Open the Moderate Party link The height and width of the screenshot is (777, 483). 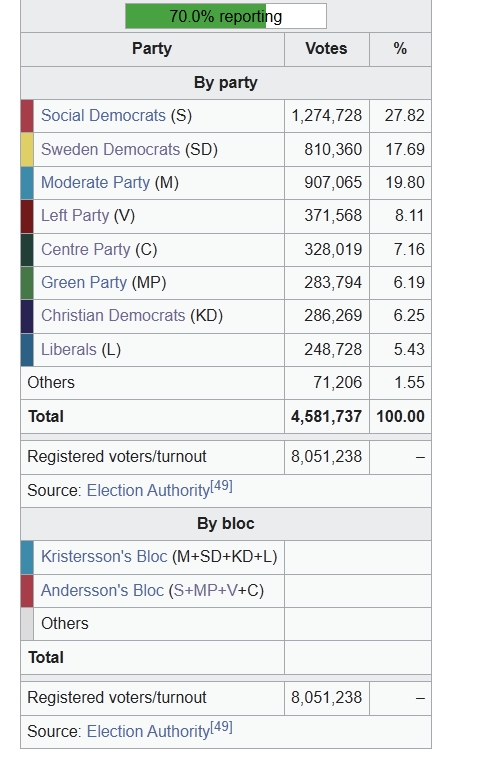(x=95, y=182)
